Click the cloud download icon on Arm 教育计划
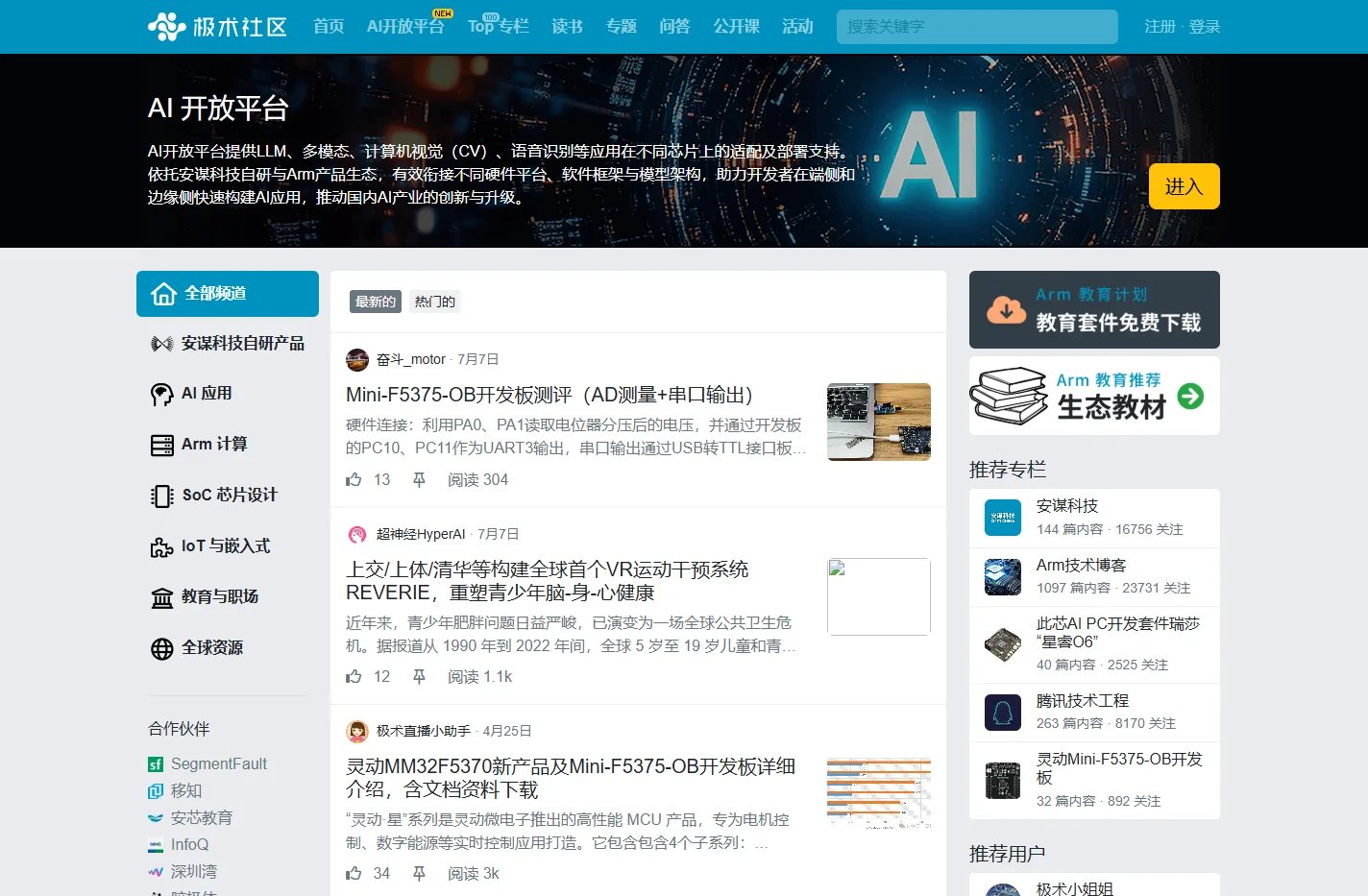 pos(1006,309)
